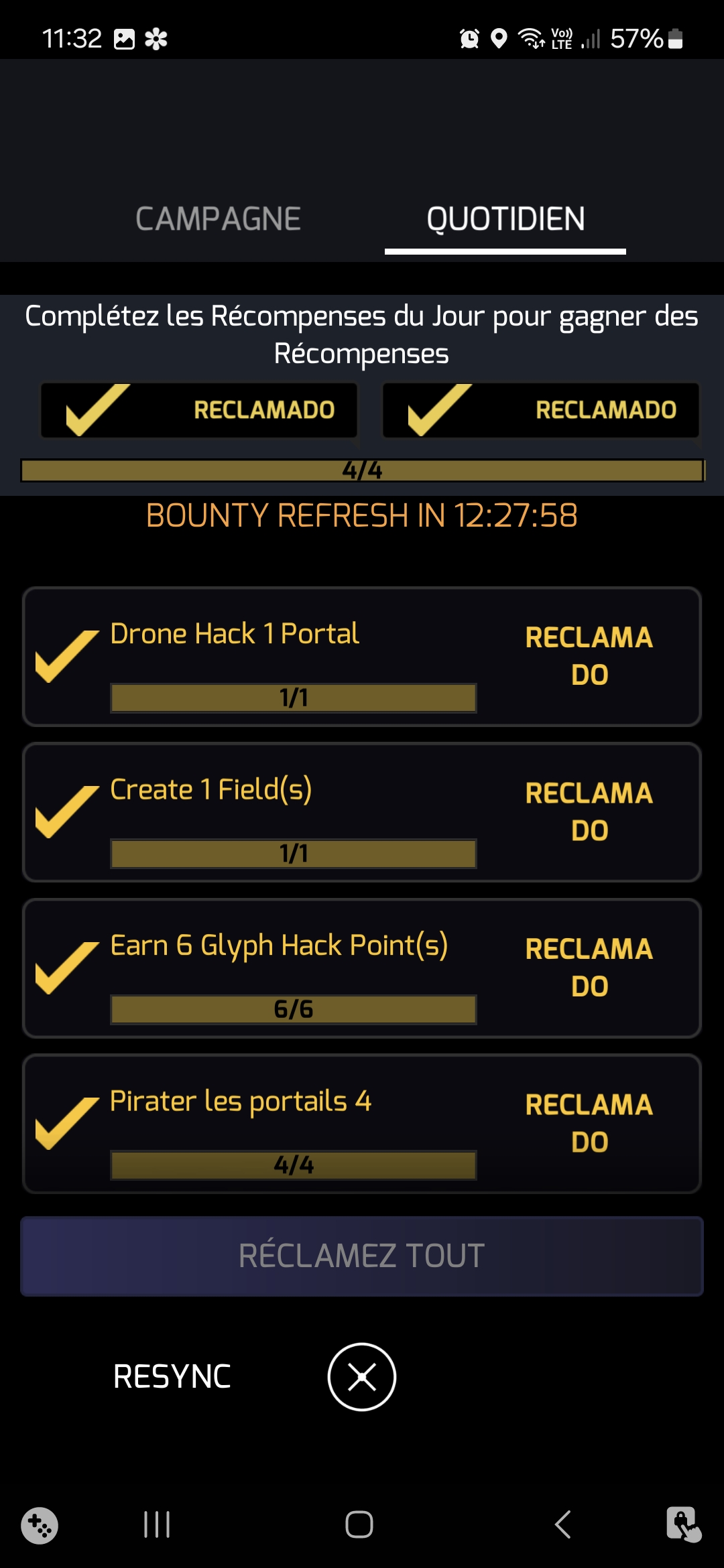Tap the battery icon in status bar
The height and width of the screenshot is (1568, 724).
tap(676, 39)
